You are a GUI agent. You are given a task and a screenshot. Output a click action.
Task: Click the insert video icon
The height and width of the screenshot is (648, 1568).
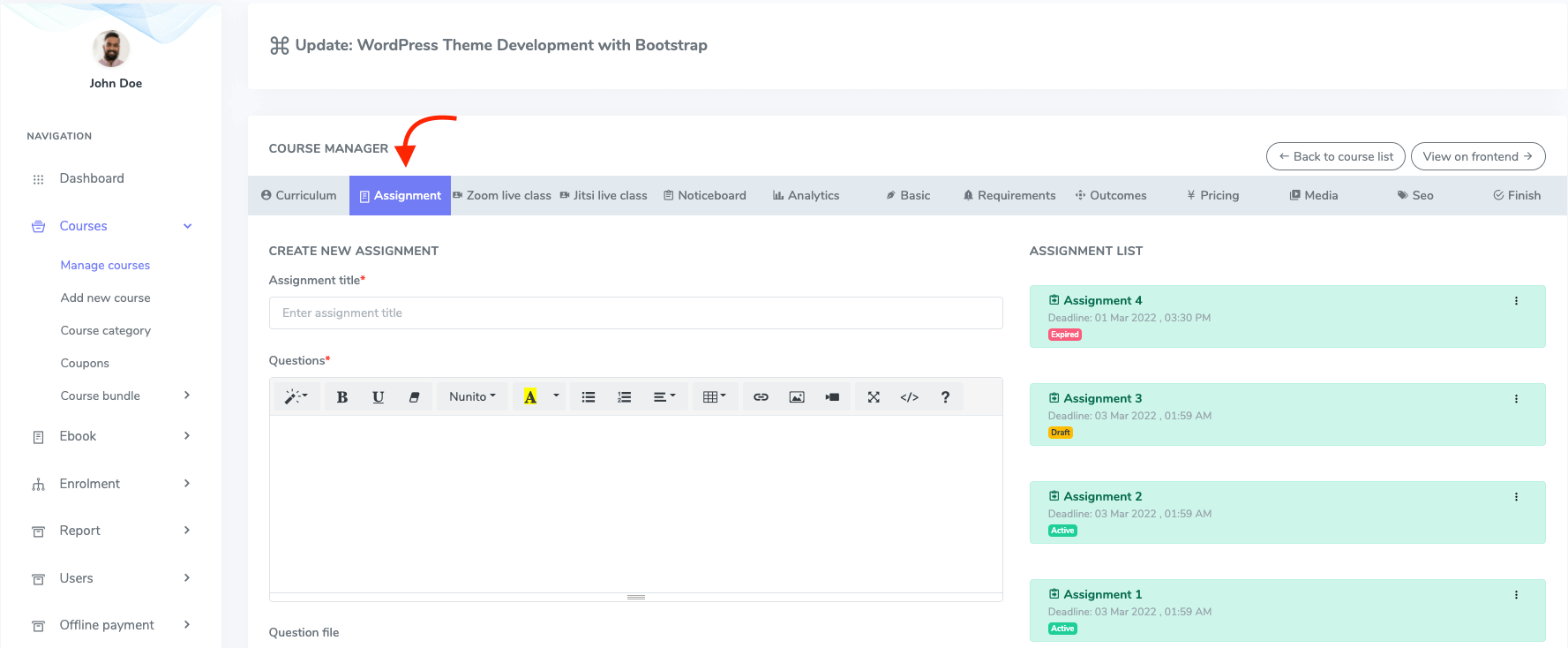[832, 397]
